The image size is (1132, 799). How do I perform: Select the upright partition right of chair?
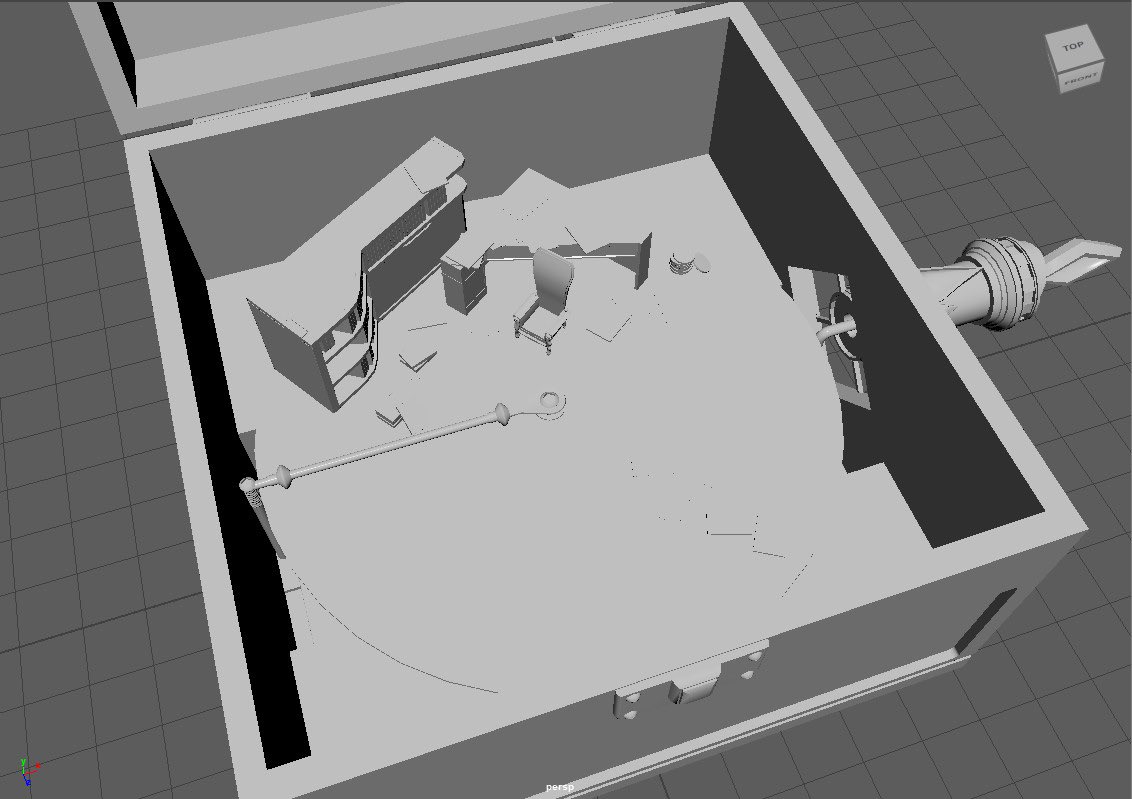click(x=643, y=261)
